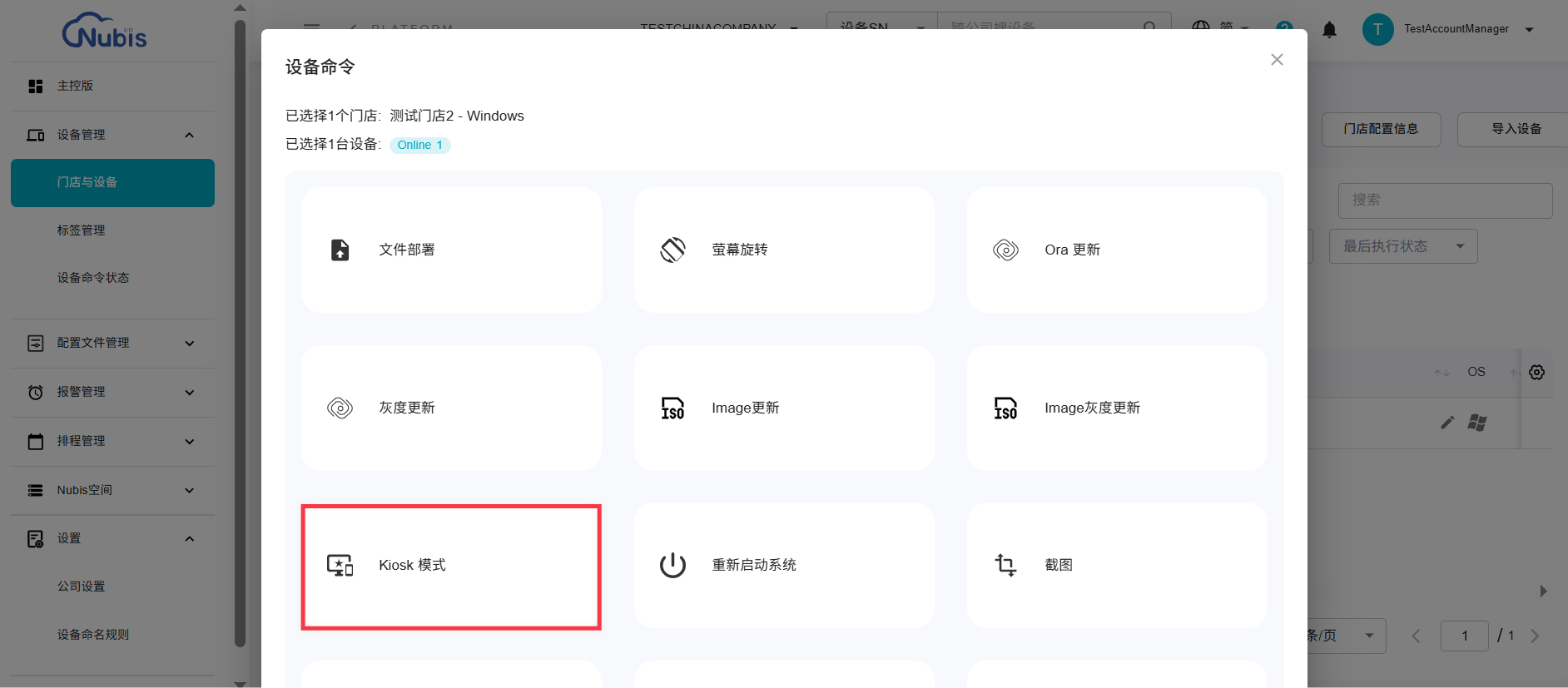Open the 条/页 page size dropdown
The width and height of the screenshot is (1568, 688).
coord(1346,636)
